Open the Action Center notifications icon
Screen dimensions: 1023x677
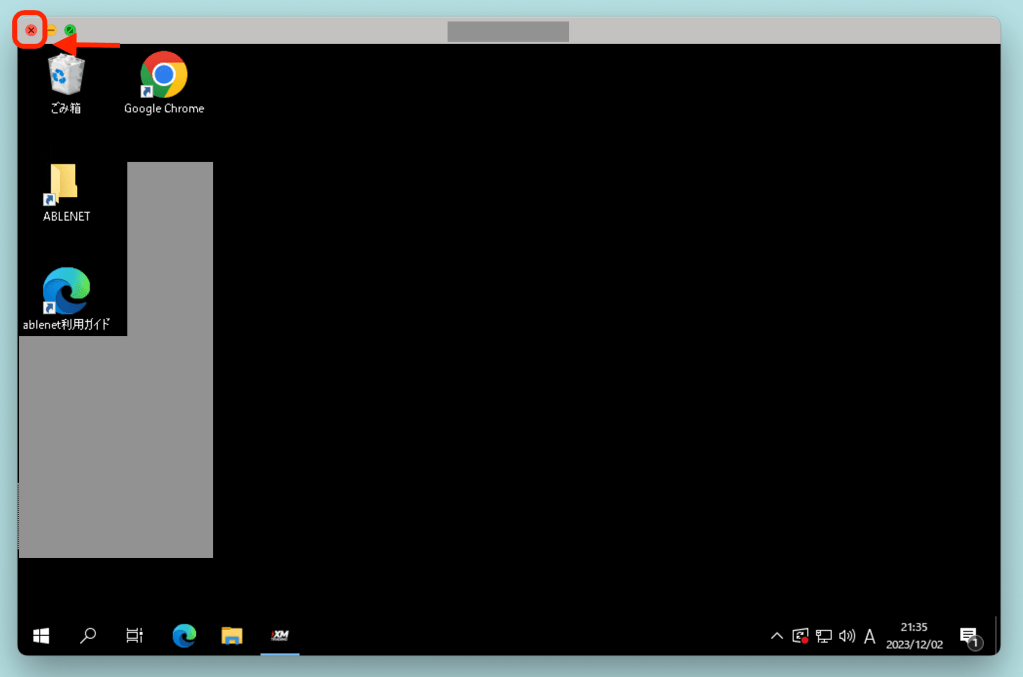pyautogui.click(x=968, y=636)
